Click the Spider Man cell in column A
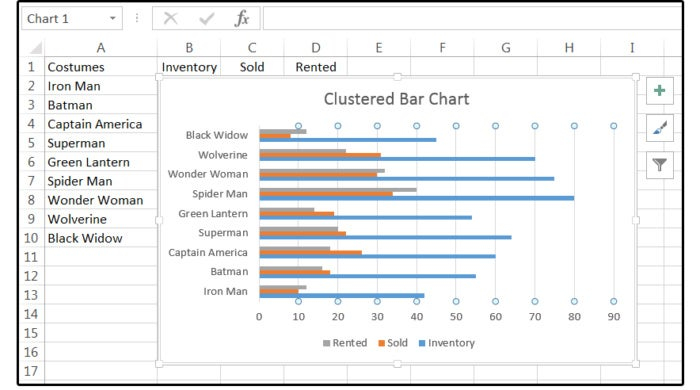This screenshot has height=390, width=700. [x=101, y=181]
